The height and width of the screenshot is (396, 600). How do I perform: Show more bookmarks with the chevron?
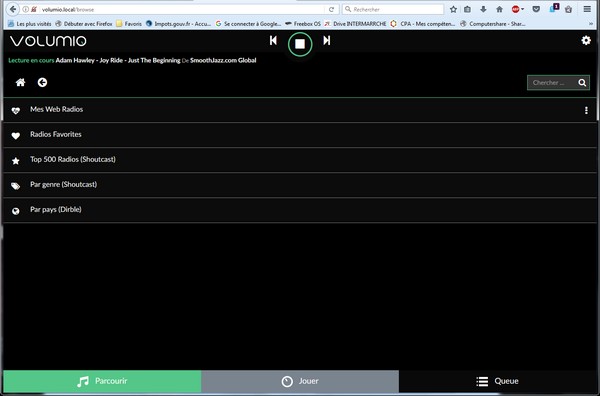pos(591,24)
